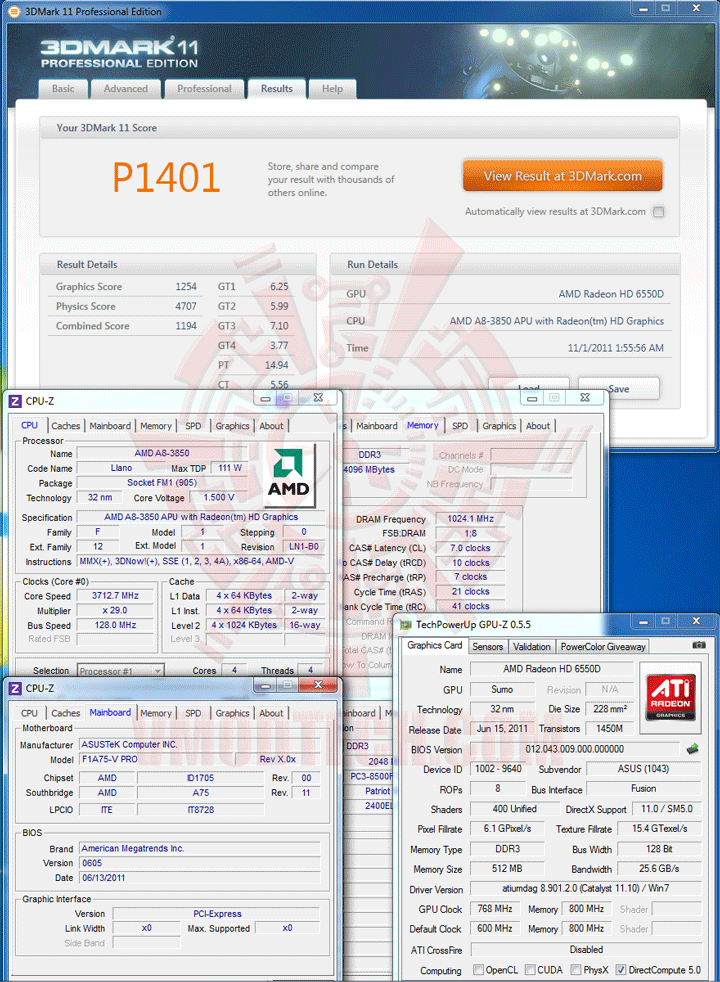Click the GPU-Z title bar icon
The height and width of the screenshot is (982, 720).
406,624
